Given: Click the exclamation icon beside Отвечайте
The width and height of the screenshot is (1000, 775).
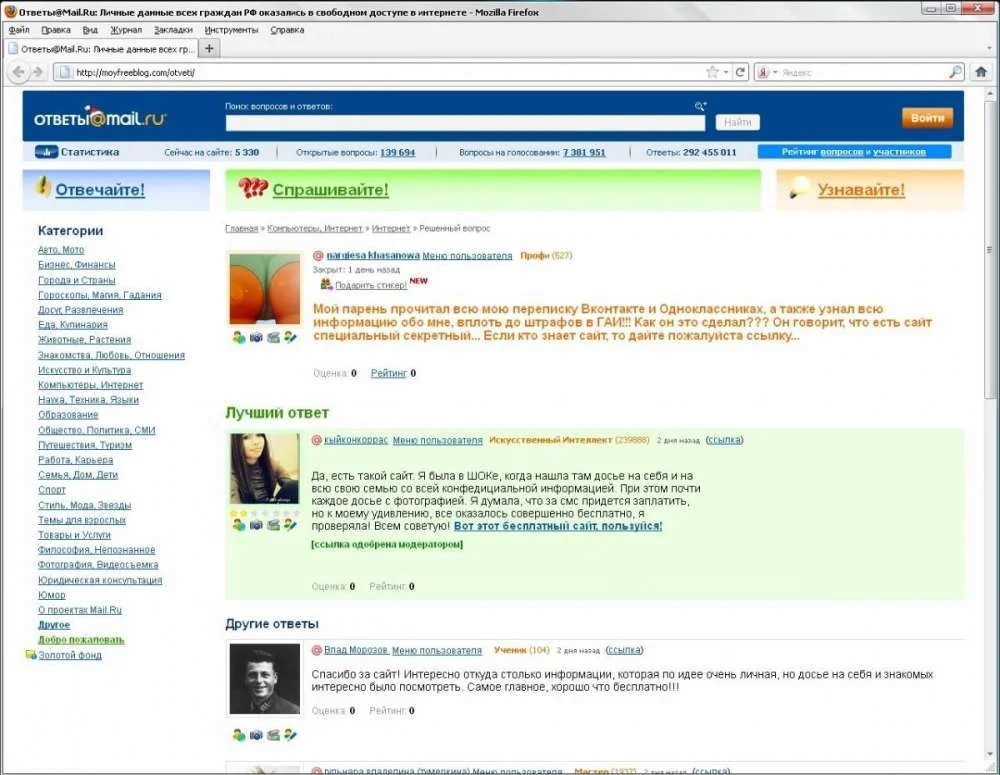Looking at the screenshot, I should pyautogui.click(x=43, y=186).
